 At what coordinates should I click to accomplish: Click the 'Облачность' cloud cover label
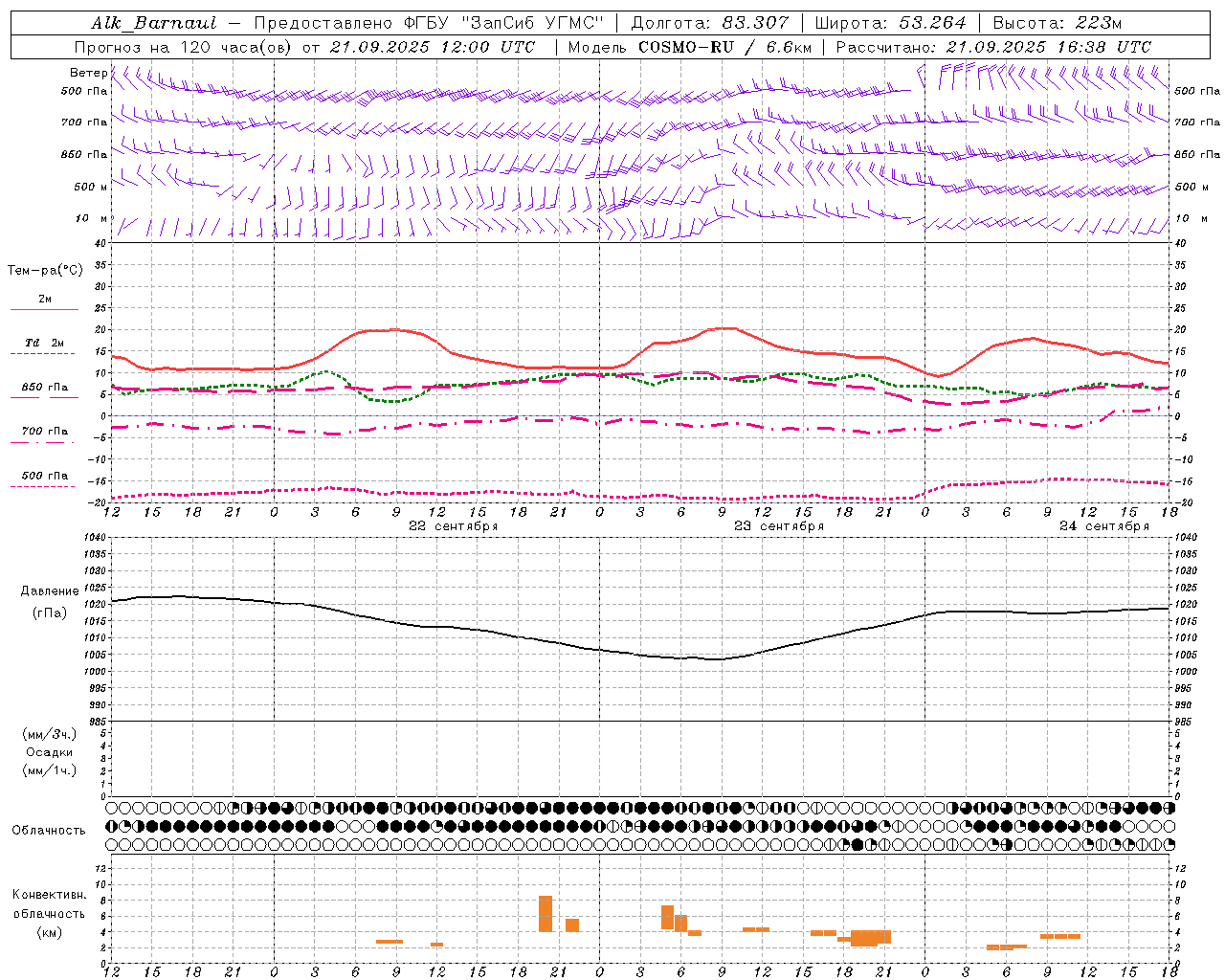pyautogui.click(x=49, y=831)
